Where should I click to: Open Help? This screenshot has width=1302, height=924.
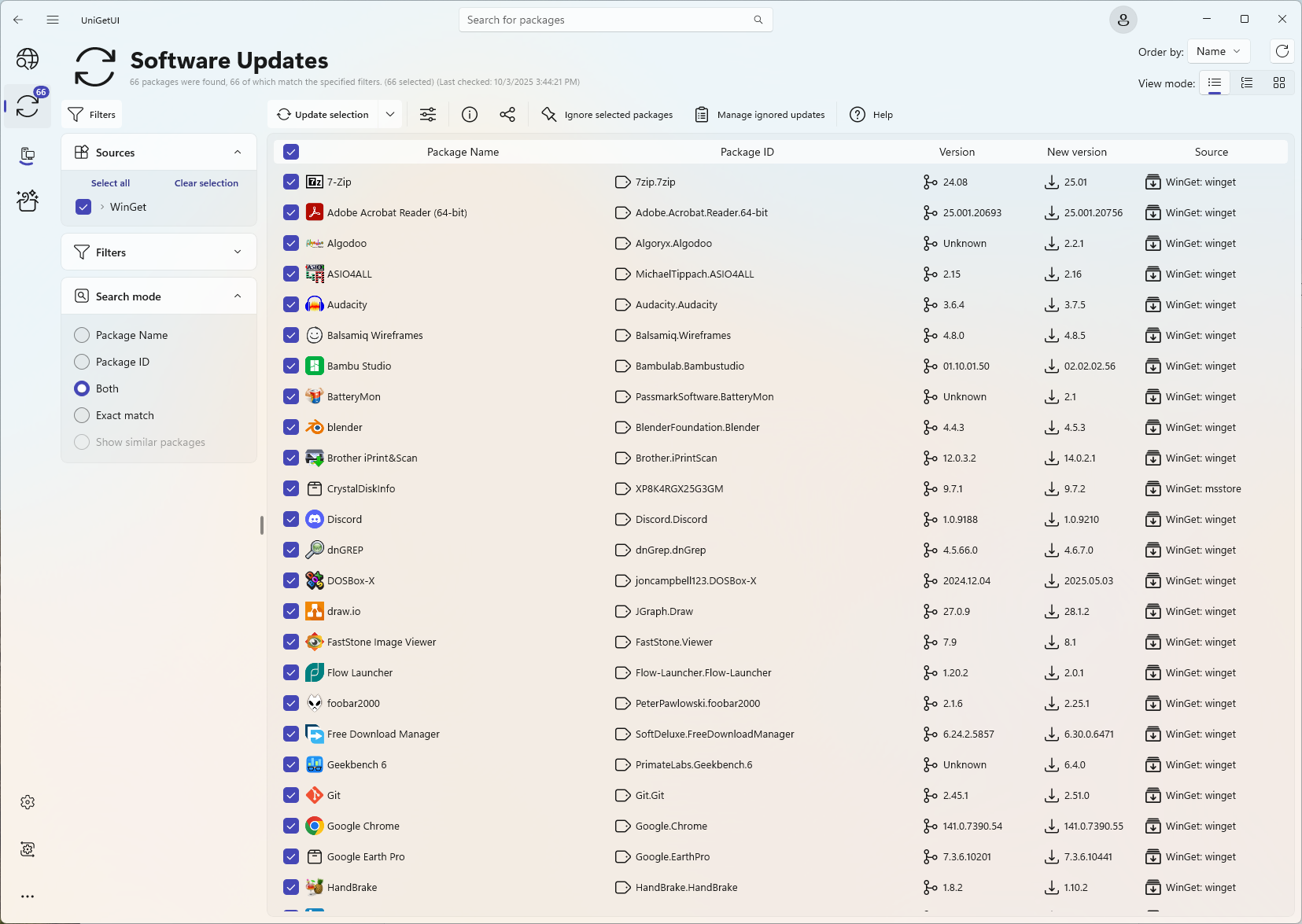[x=872, y=115]
